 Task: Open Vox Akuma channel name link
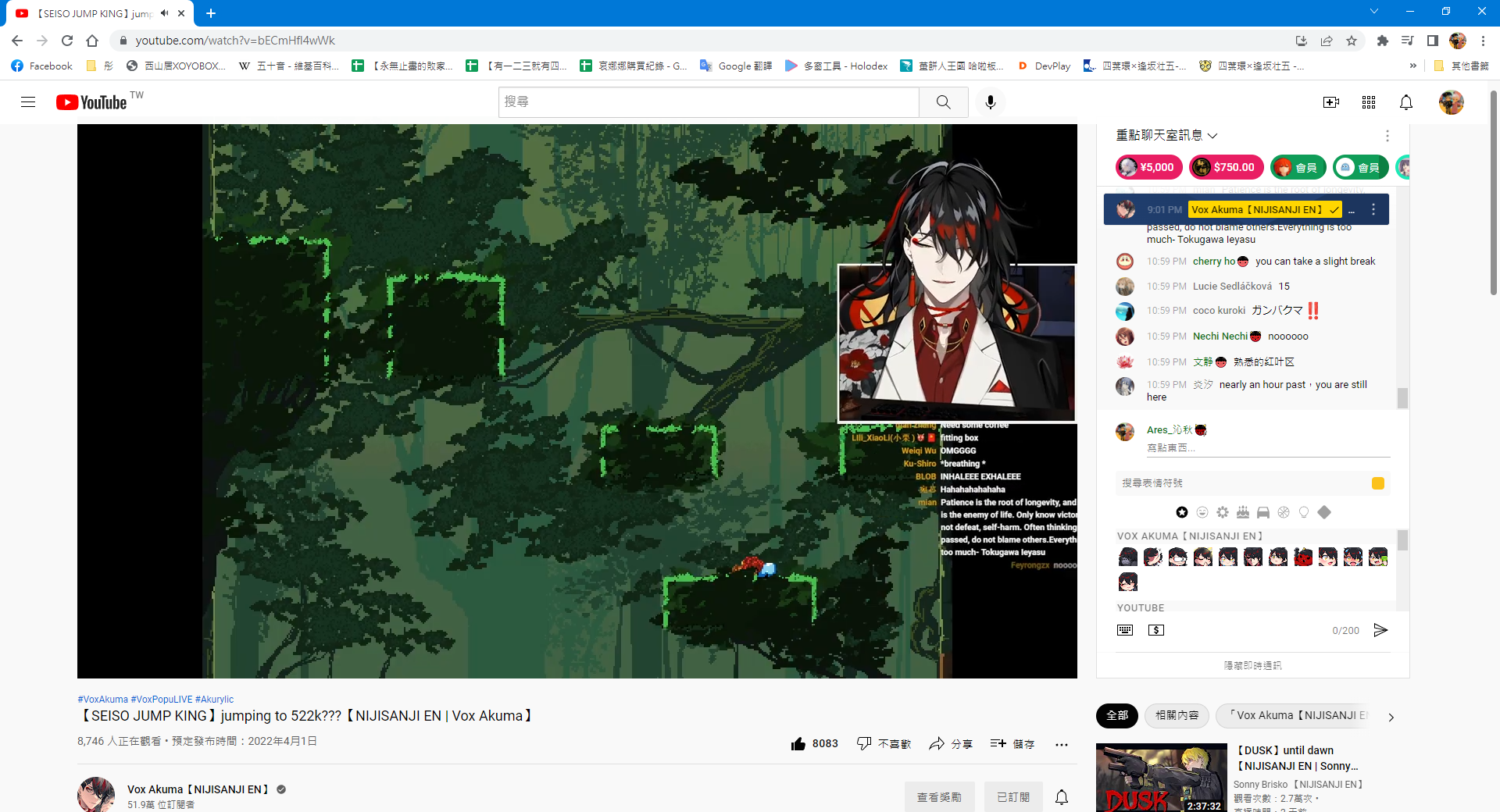[x=198, y=789]
